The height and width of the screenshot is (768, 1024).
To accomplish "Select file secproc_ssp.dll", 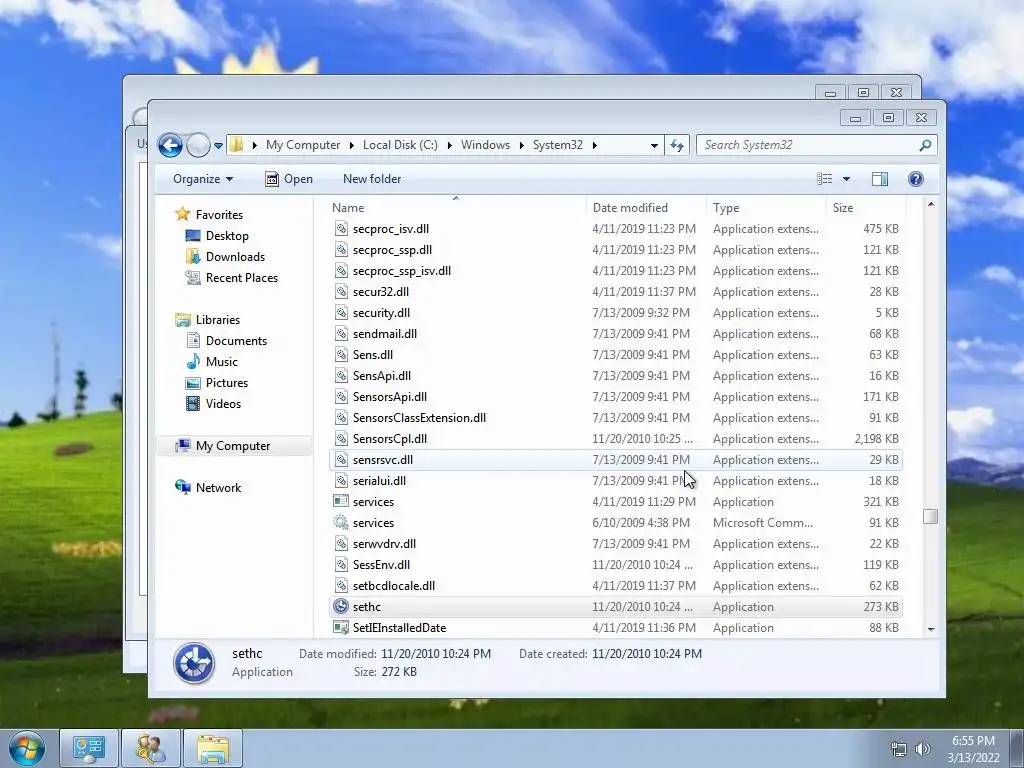I will [x=392, y=250].
